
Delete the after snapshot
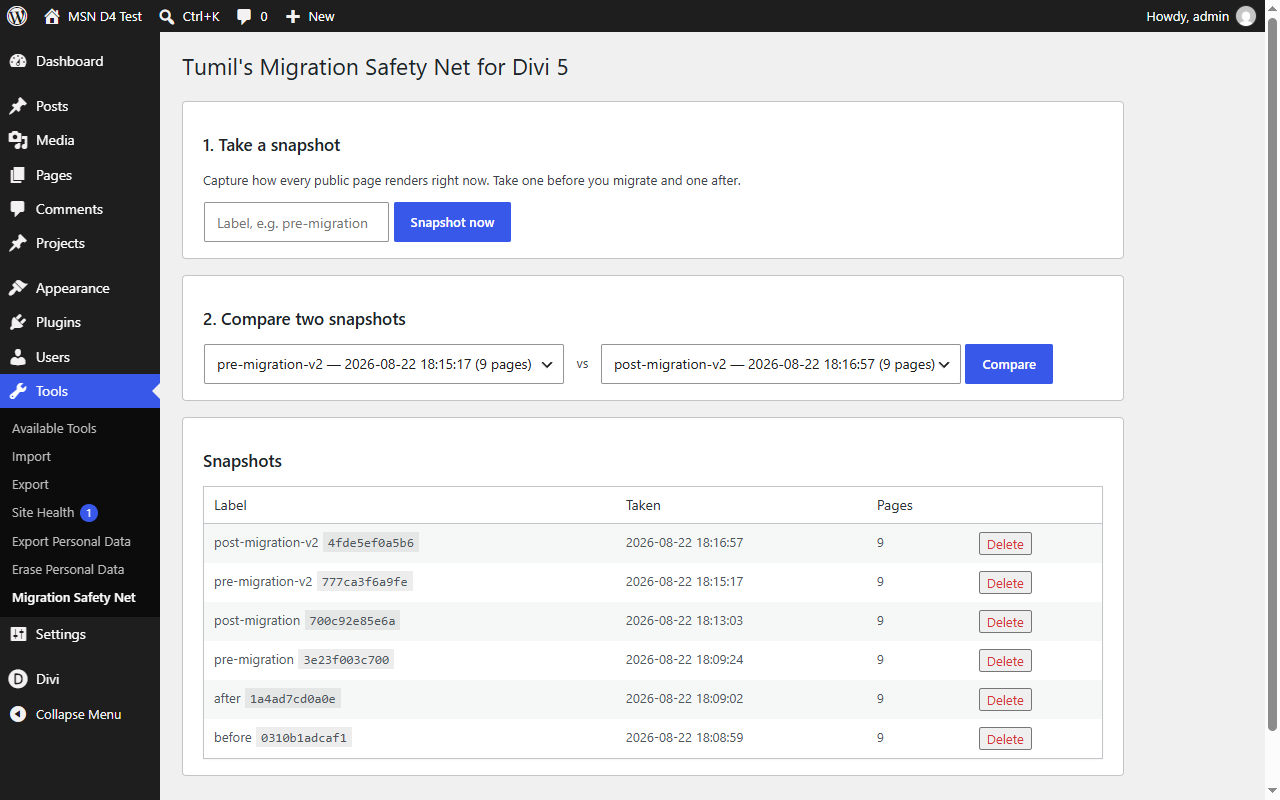click(x=1005, y=700)
